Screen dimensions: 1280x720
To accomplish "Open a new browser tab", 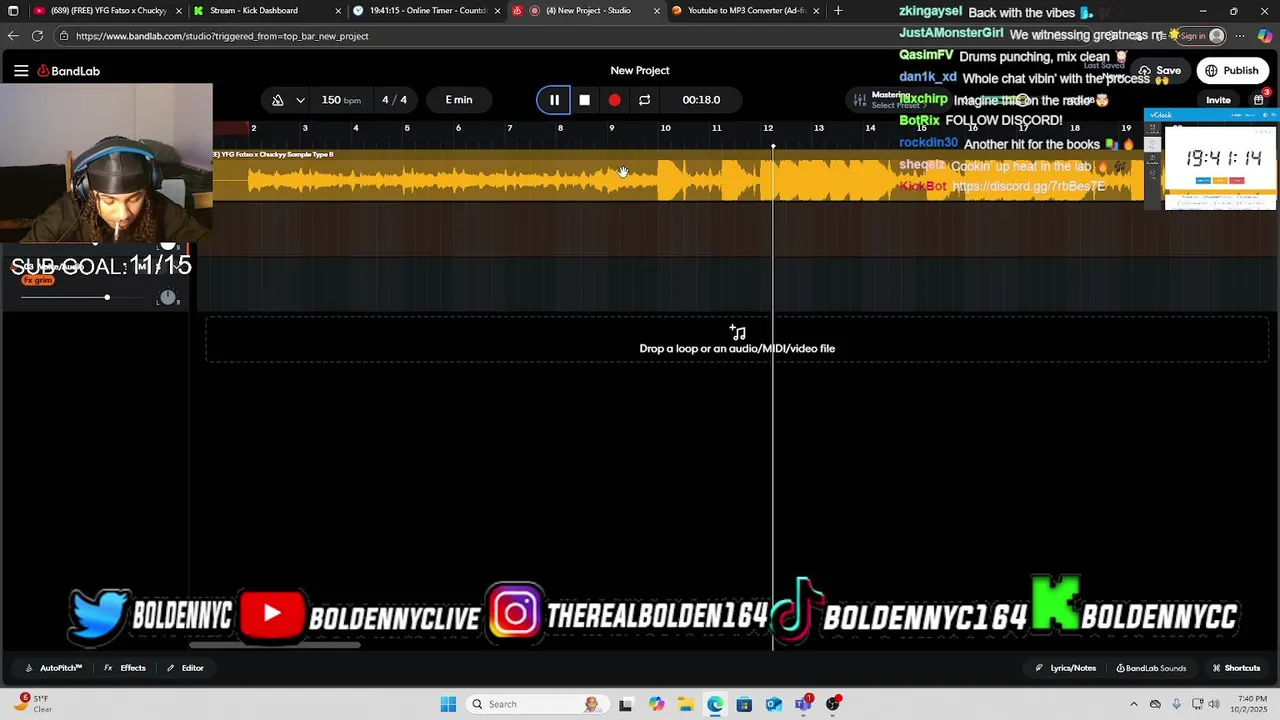I will click(838, 11).
